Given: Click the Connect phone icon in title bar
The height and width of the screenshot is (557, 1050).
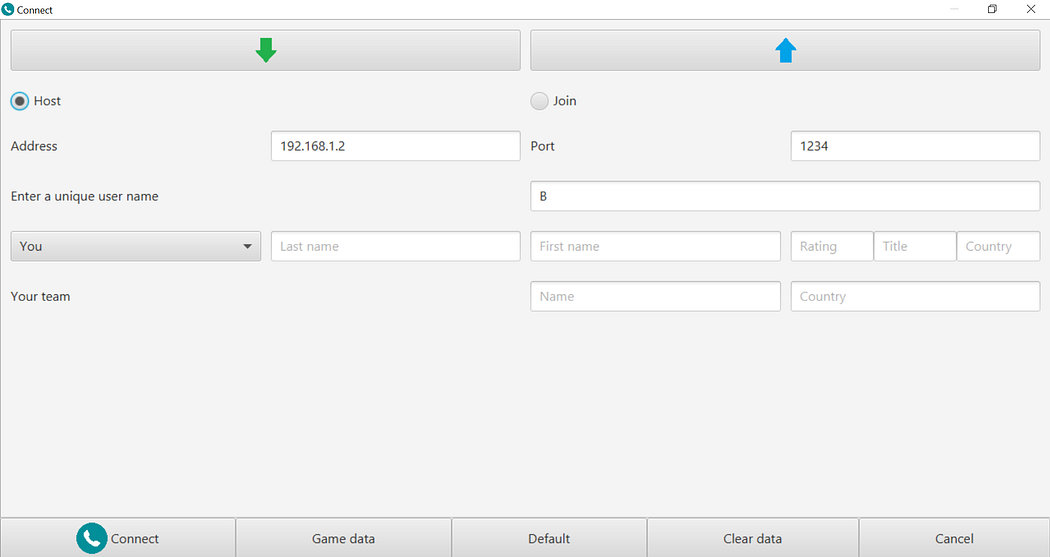Looking at the screenshot, I should click(8, 9).
